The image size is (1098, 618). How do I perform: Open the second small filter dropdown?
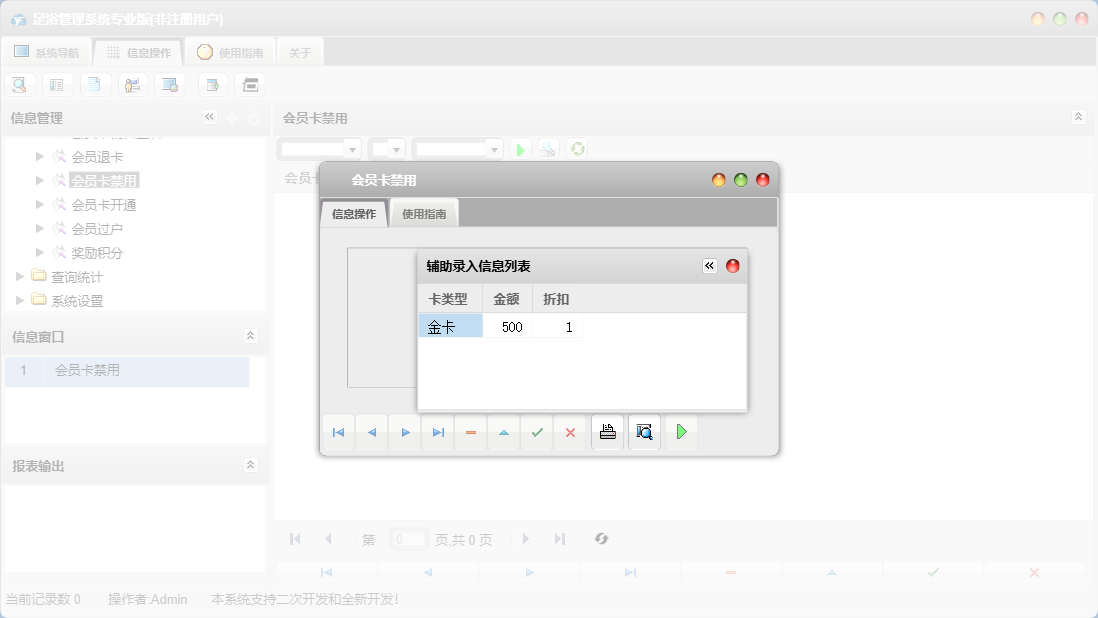(x=396, y=149)
